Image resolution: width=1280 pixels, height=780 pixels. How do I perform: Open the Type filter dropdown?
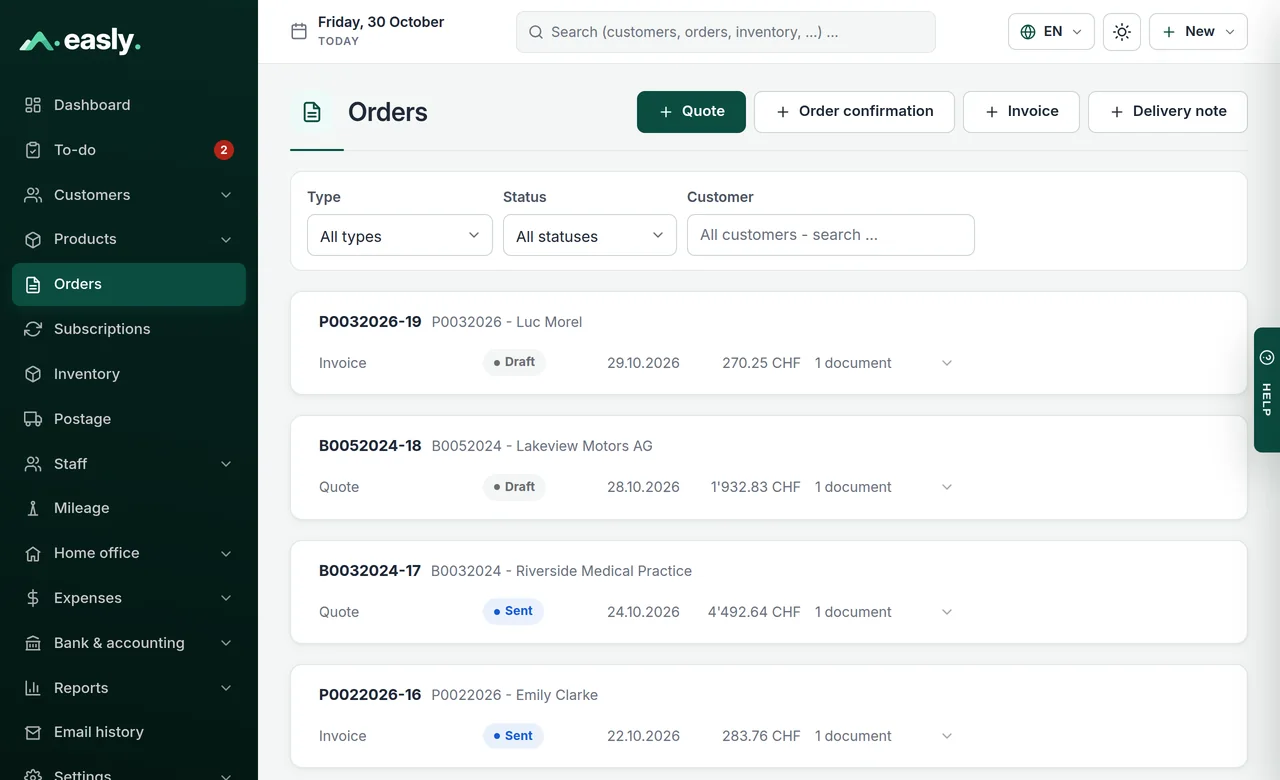tap(400, 235)
